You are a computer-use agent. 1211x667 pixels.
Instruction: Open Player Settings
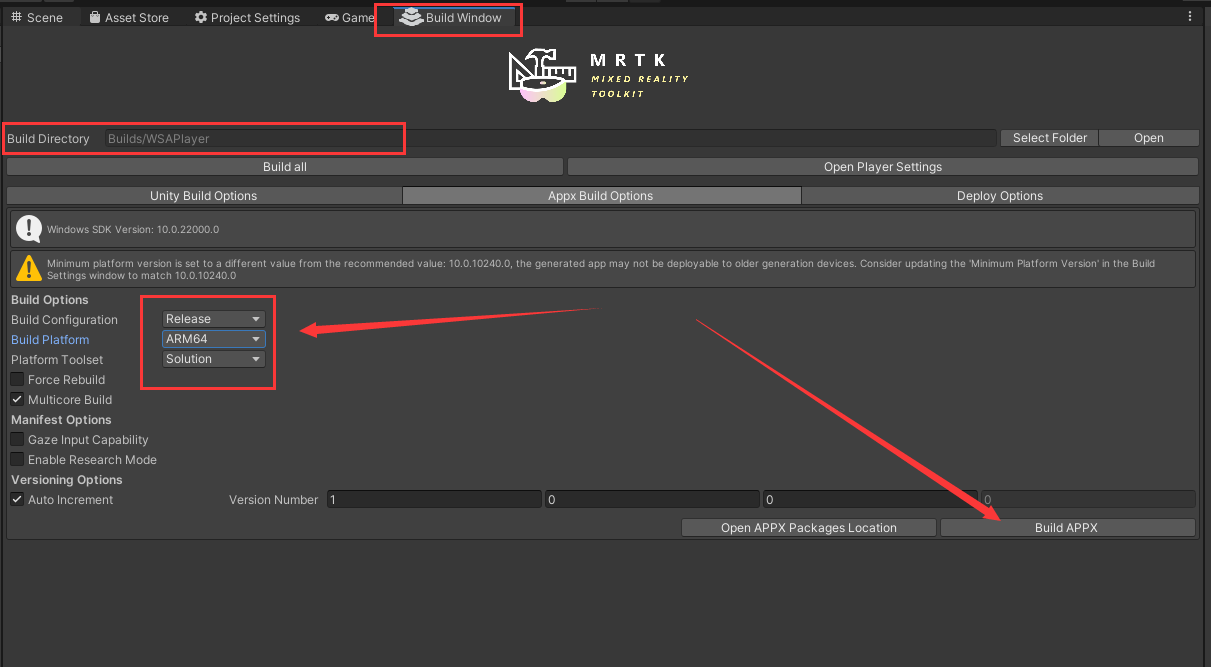[883, 167]
